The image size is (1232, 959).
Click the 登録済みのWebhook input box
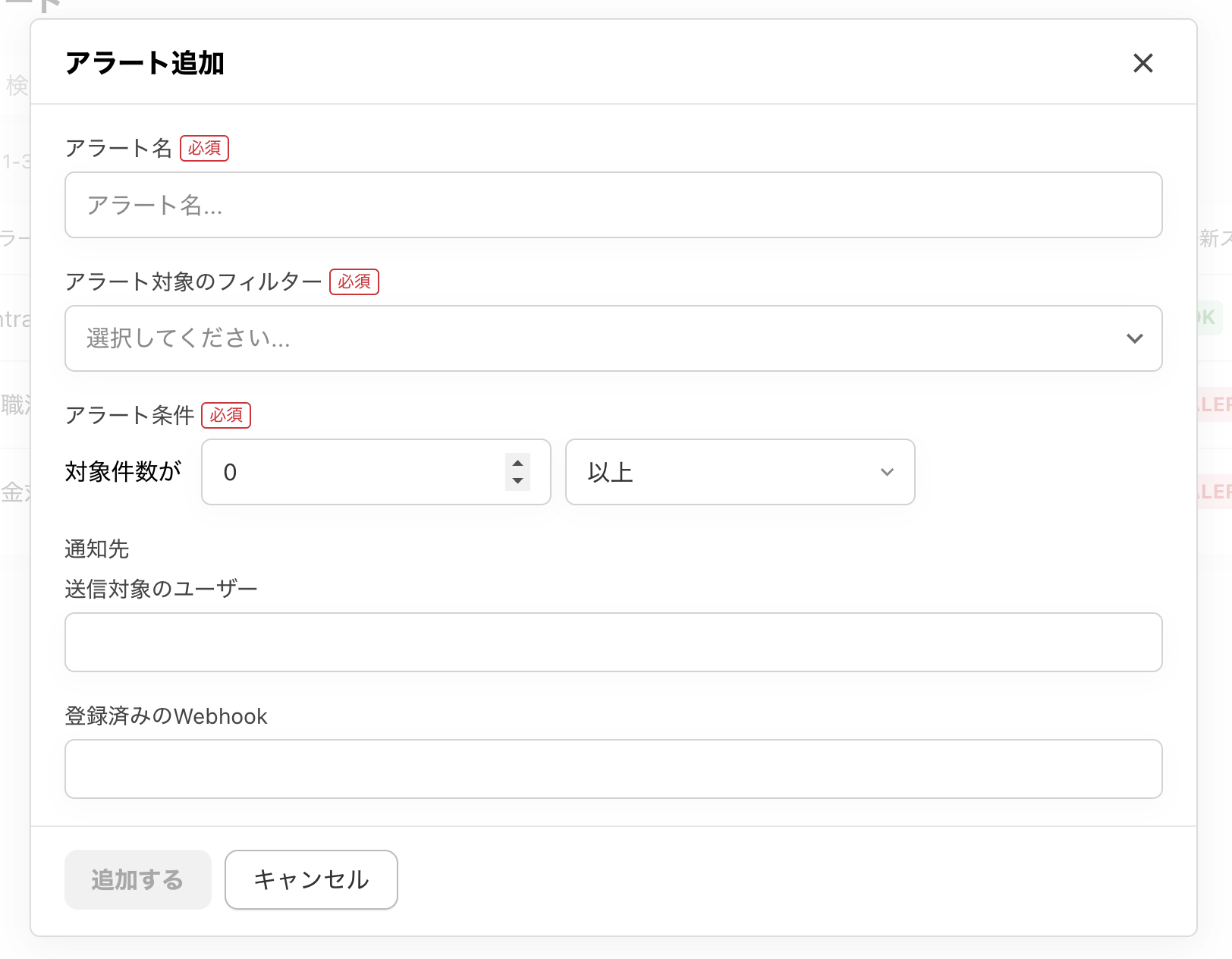613,769
